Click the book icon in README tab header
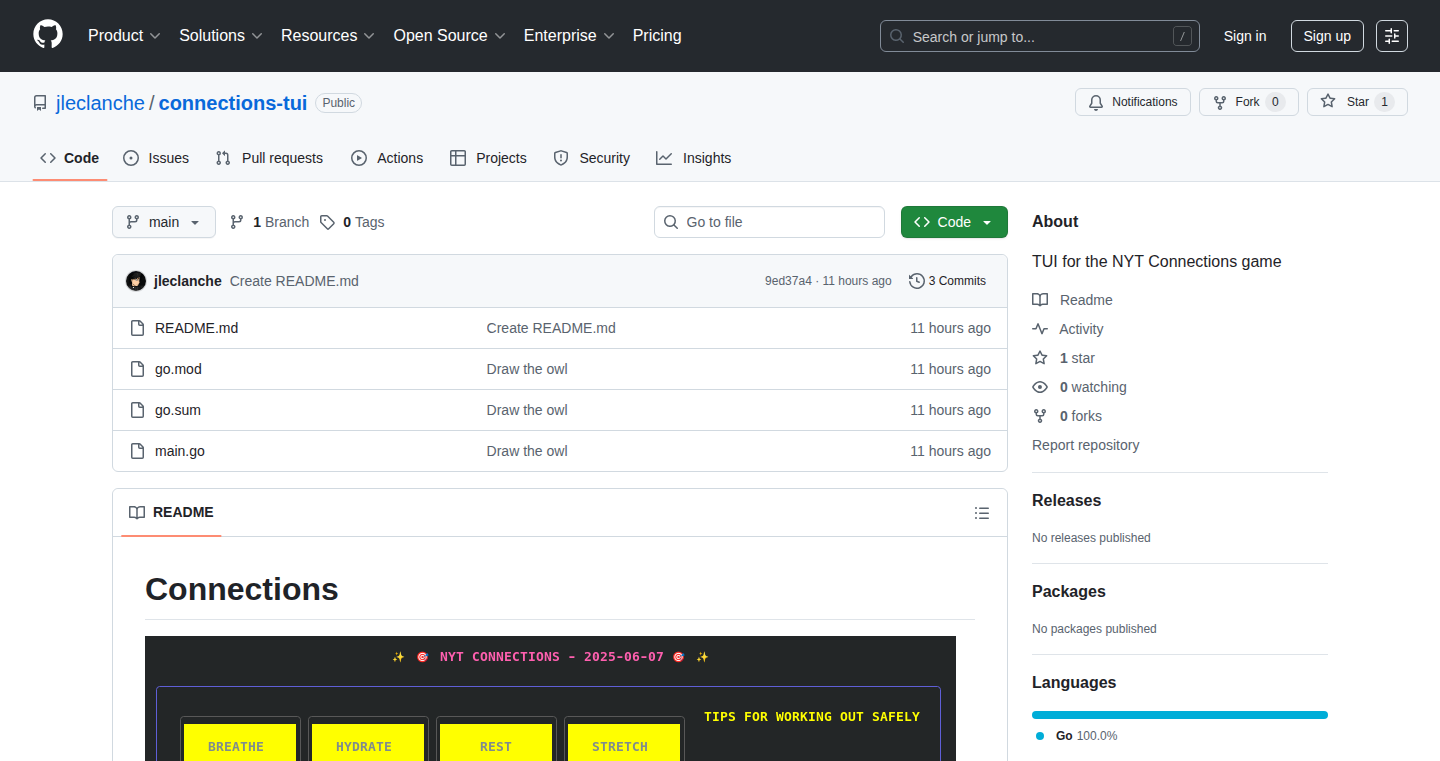This screenshot has width=1440, height=761. (x=137, y=512)
